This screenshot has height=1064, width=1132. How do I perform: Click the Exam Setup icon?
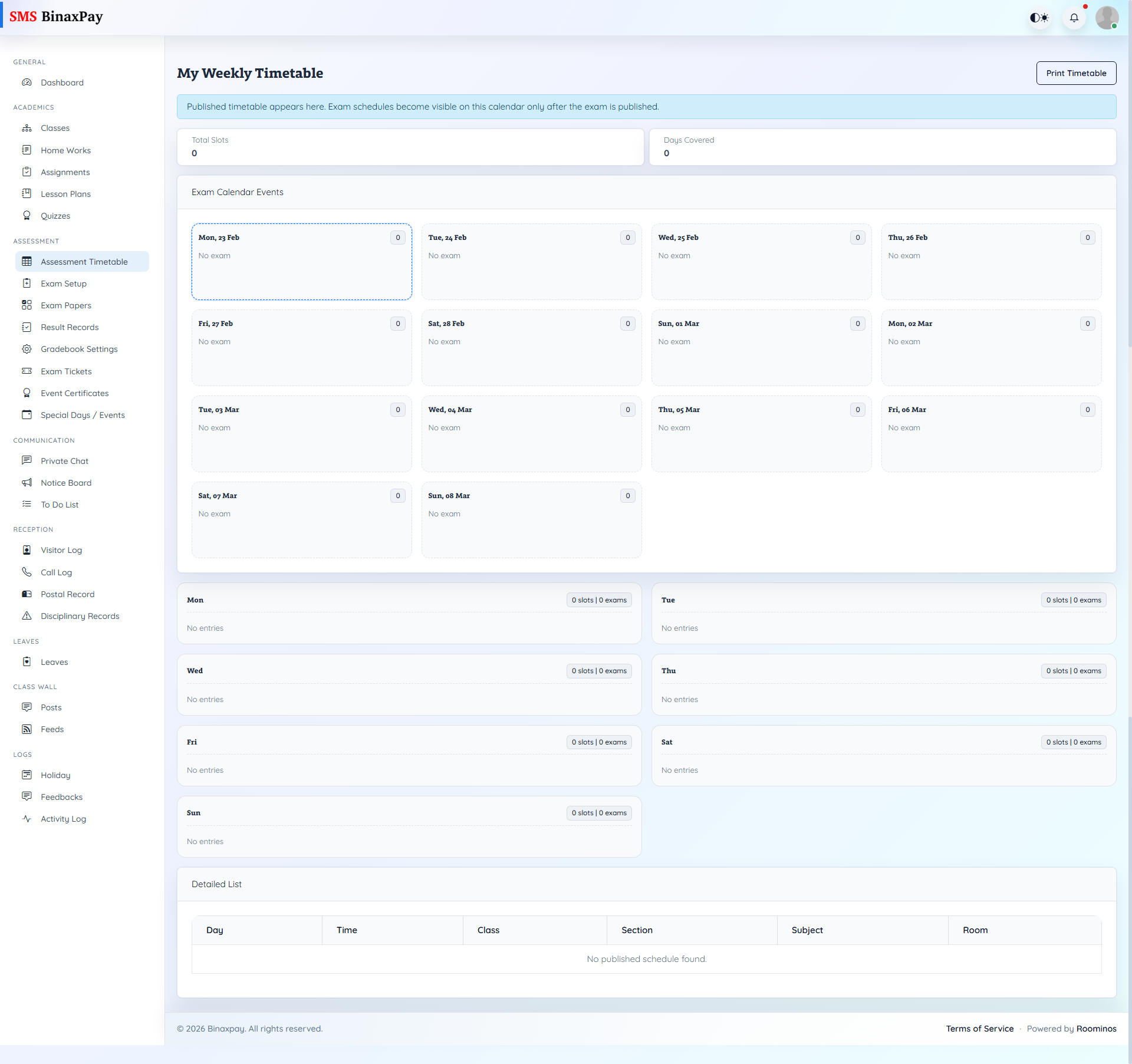[x=27, y=283]
